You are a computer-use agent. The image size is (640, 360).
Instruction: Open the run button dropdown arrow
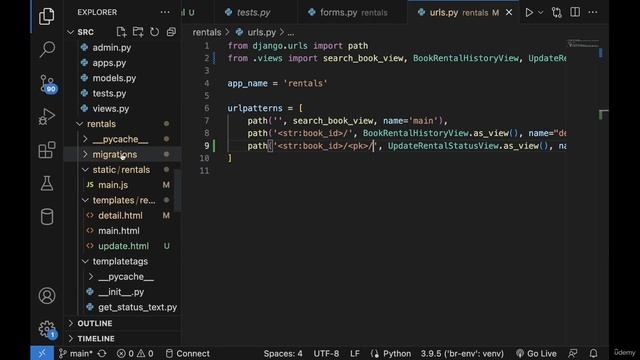[541, 13]
